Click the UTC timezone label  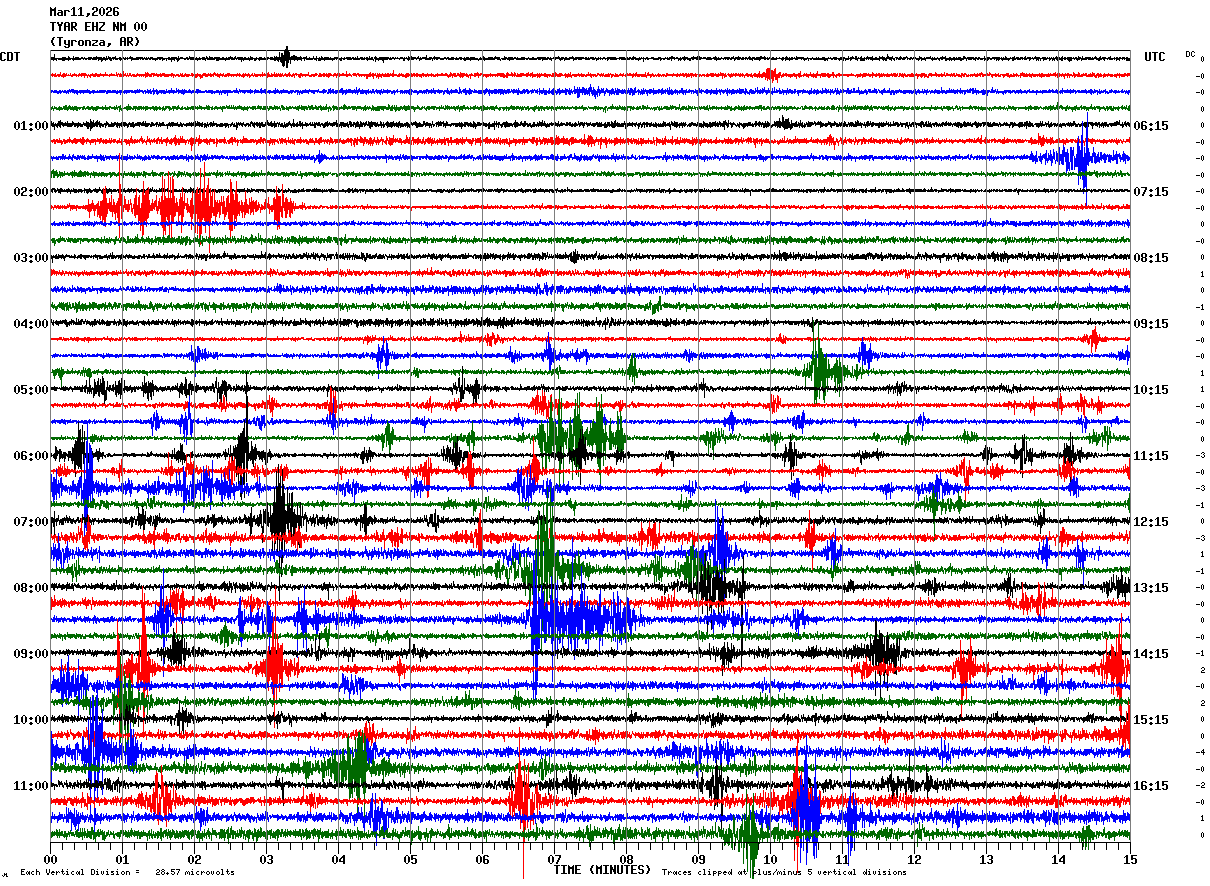pos(1155,57)
